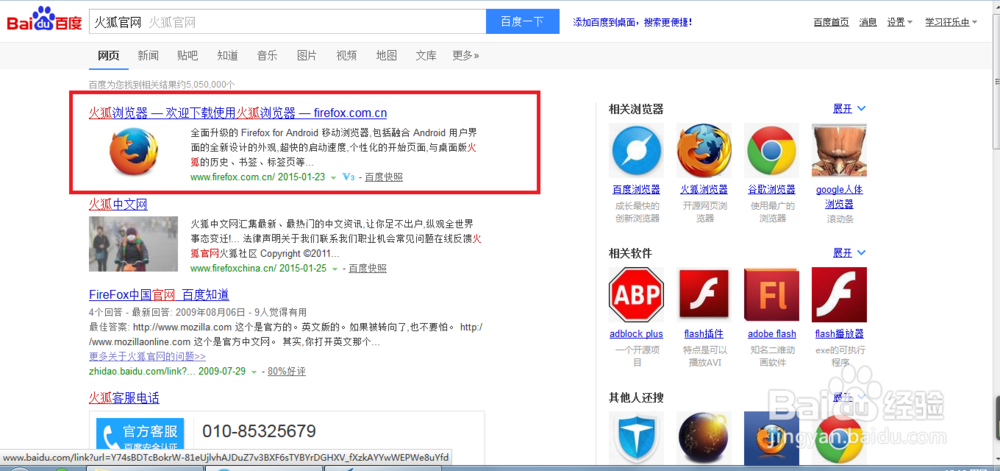Click the zhidao.baidu.com/link green URL
1000x471 pixels.
pos(142,371)
